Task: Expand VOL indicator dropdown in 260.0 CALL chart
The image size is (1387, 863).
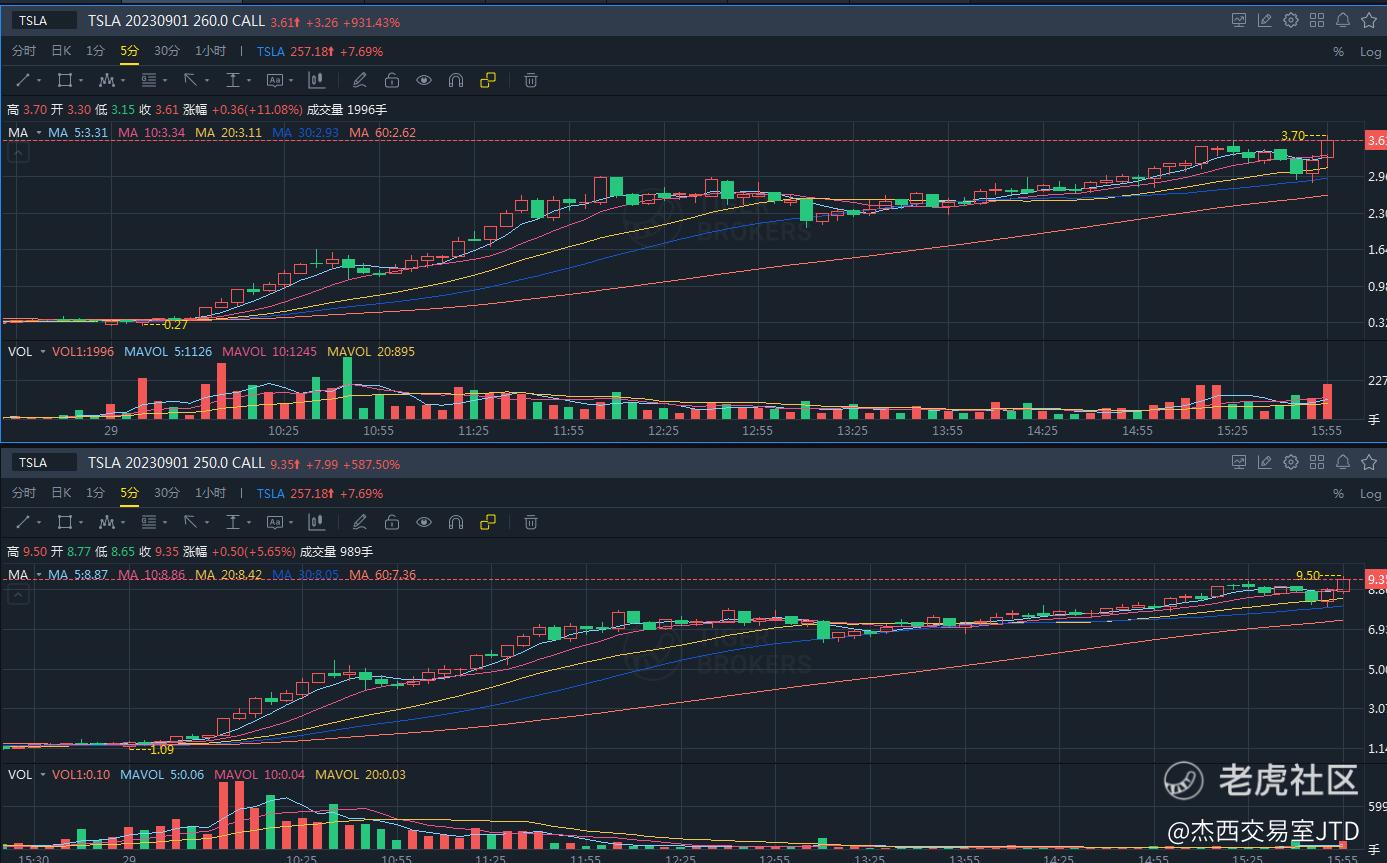Action: point(42,352)
